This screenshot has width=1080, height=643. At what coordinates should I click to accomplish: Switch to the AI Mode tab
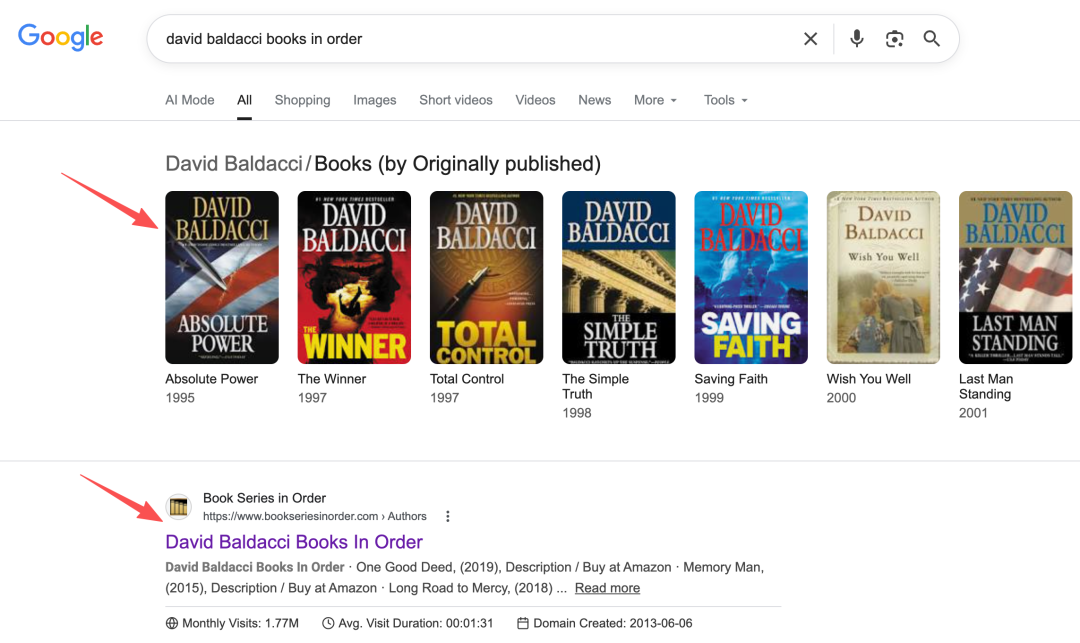[189, 100]
